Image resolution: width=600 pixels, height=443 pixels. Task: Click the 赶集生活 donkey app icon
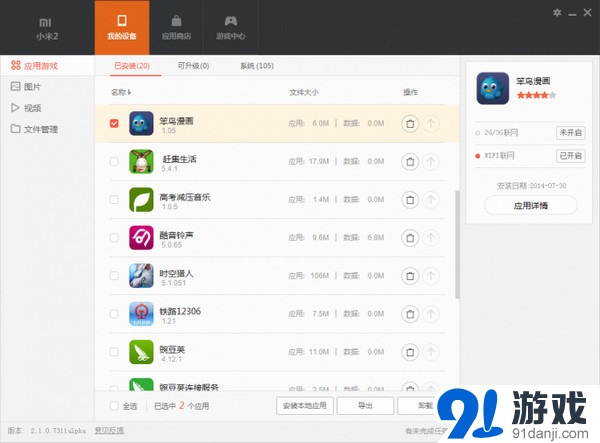pyautogui.click(x=141, y=161)
